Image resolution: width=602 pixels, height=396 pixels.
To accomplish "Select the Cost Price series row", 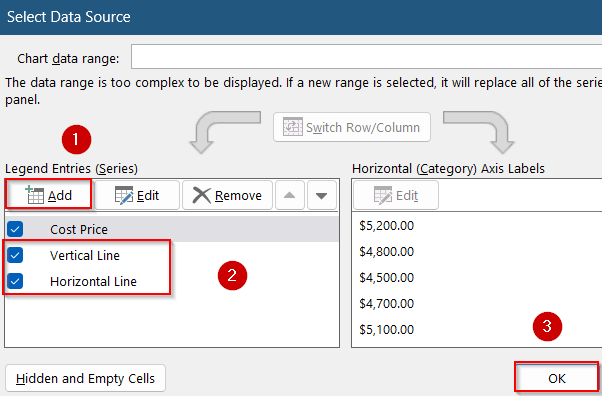I will (172, 229).
